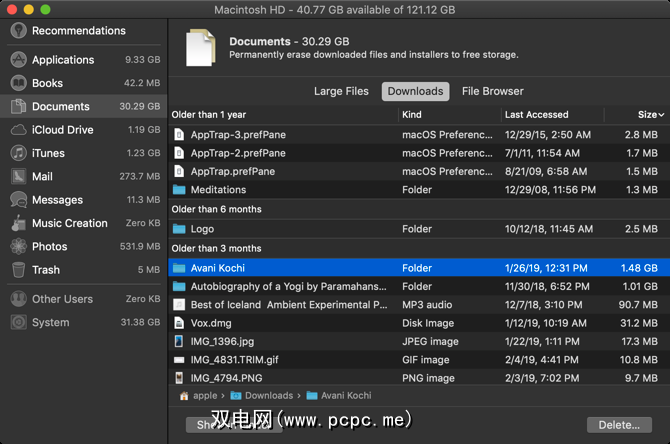
Task: Open iCloud Drive cloud icon
Action: click(x=18, y=130)
